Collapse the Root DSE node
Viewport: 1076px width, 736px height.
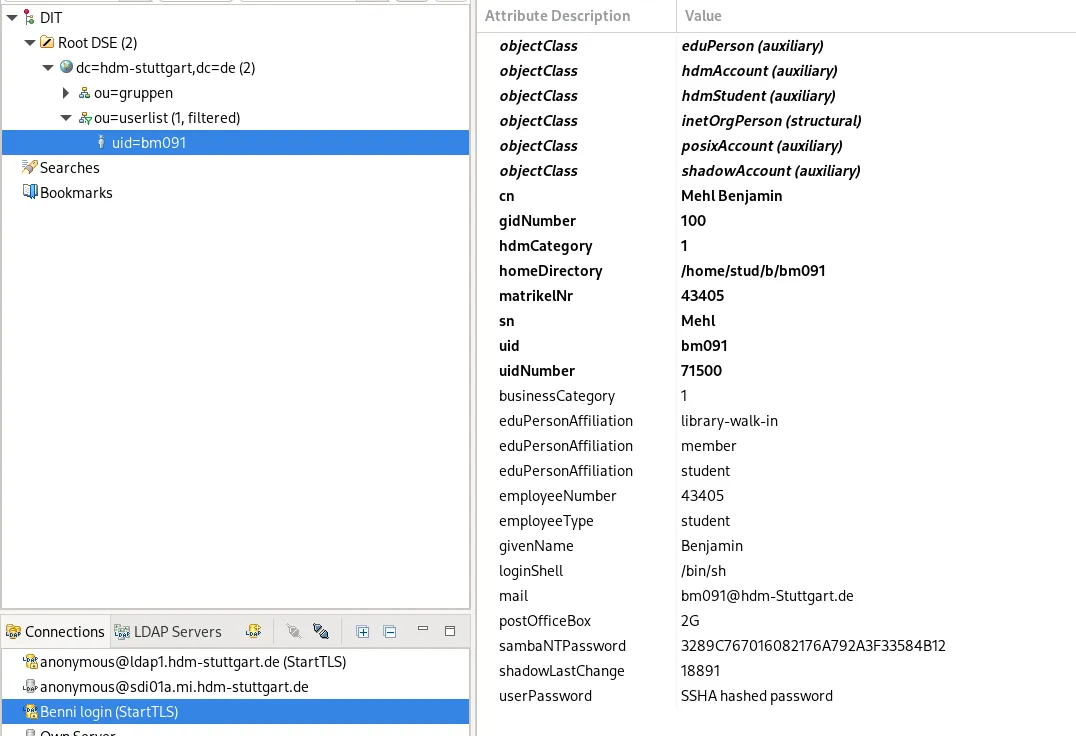click(x=29, y=42)
